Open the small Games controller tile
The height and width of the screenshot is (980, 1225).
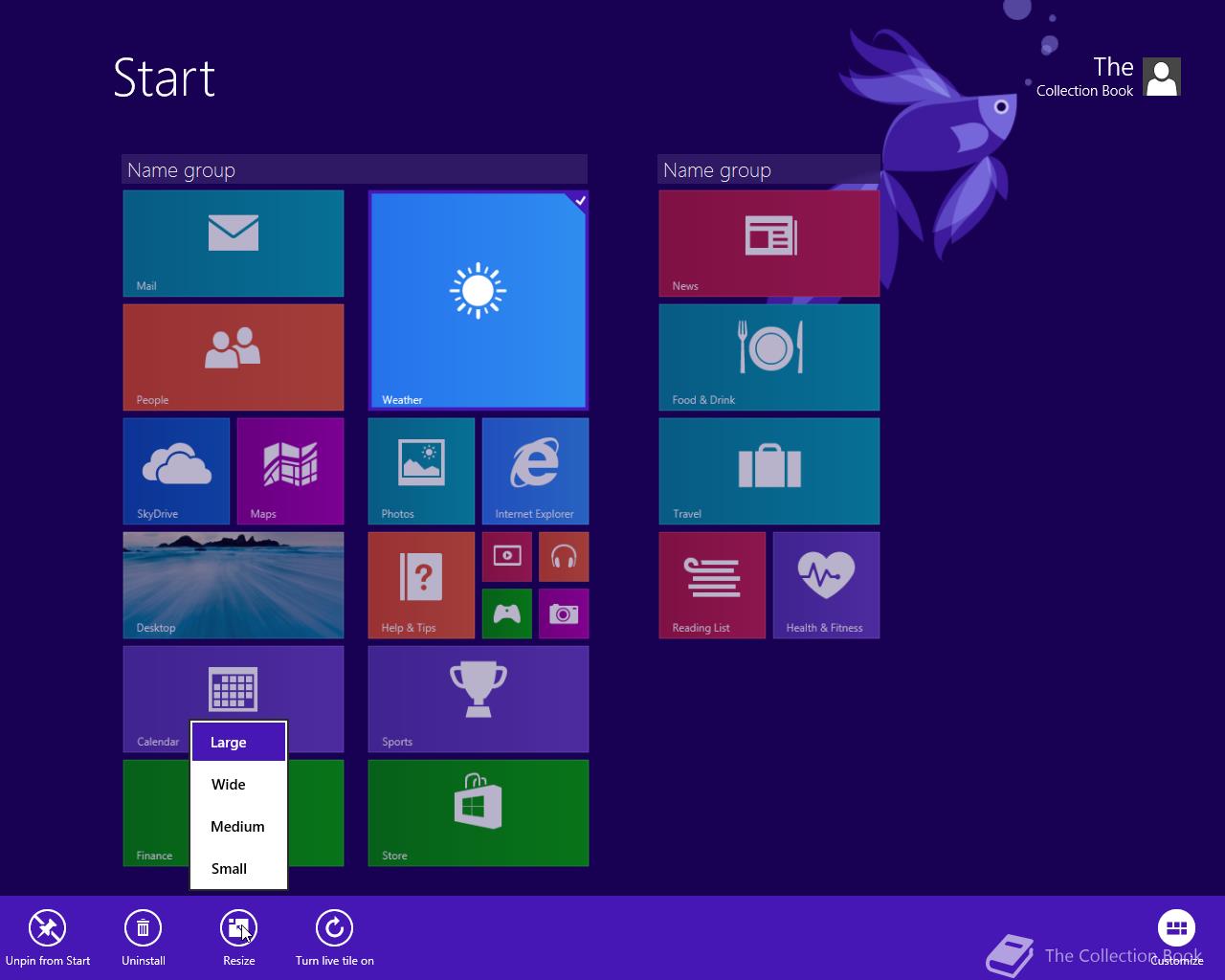coord(507,613)
